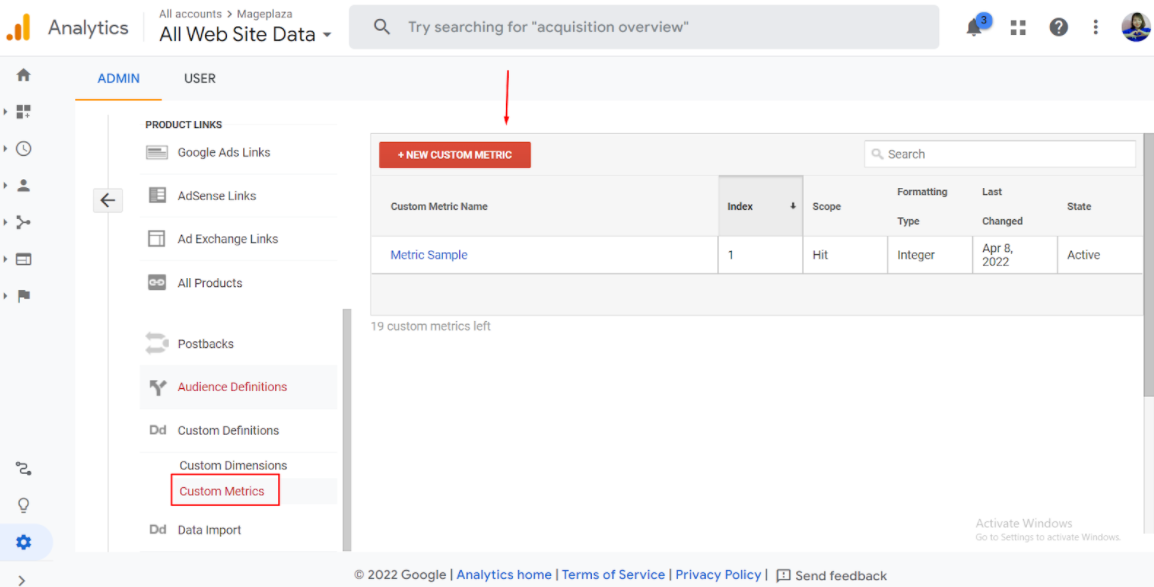Click the Admin gear icon

pos(24,542)
